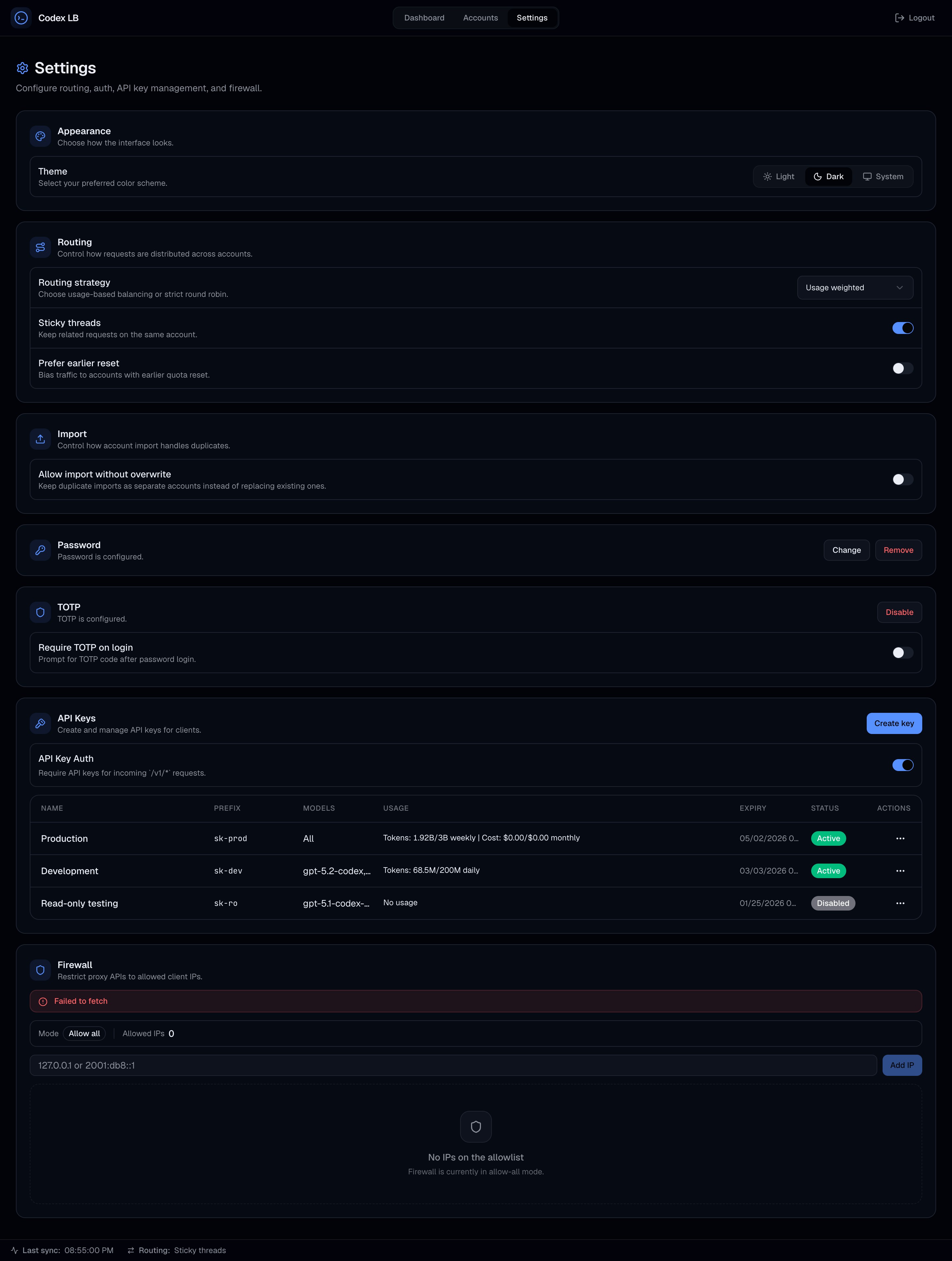Click the Production key name
The image size is (952, 1261).
[x=64, y=838]
